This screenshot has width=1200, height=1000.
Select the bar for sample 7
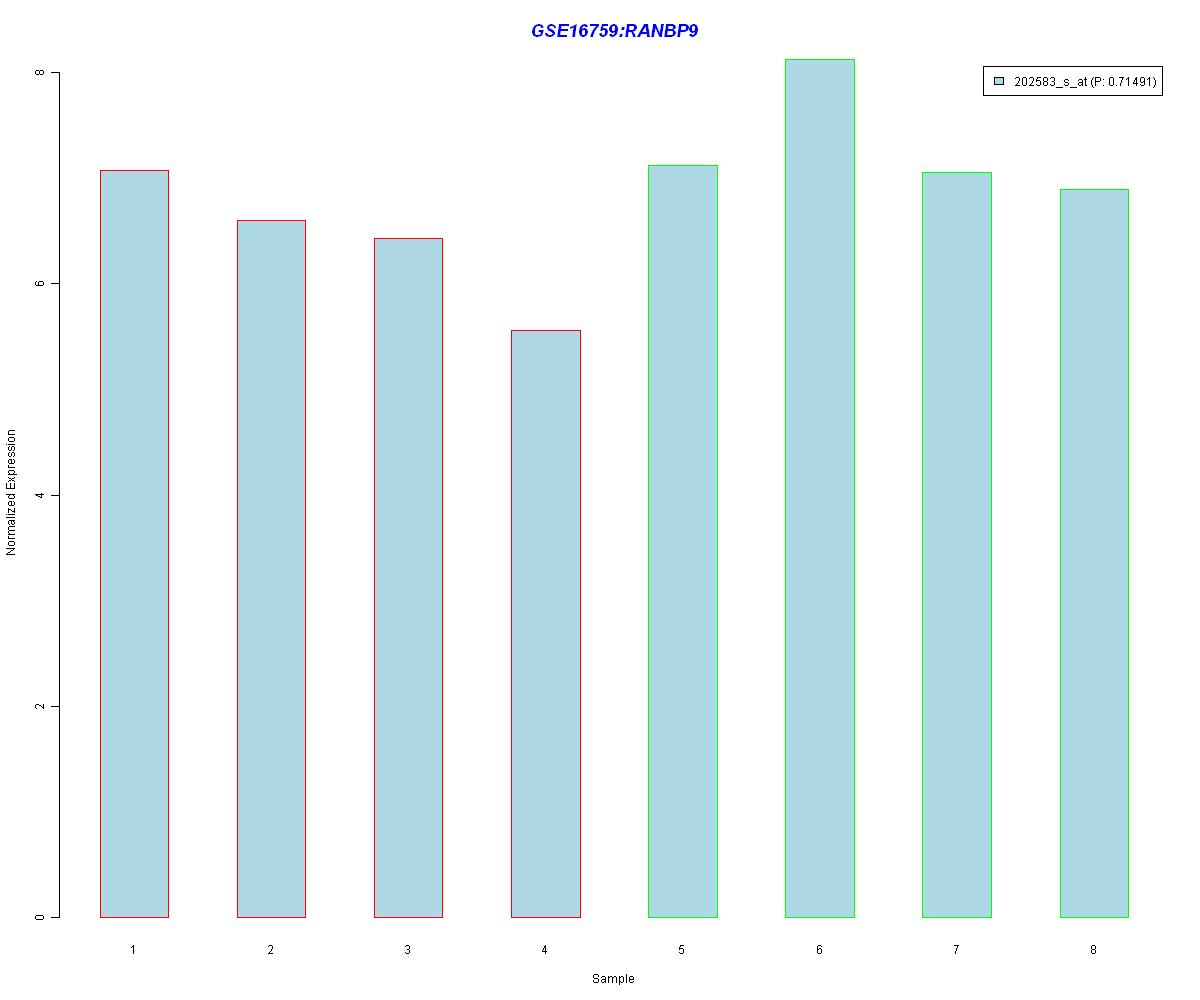(957, 545)
